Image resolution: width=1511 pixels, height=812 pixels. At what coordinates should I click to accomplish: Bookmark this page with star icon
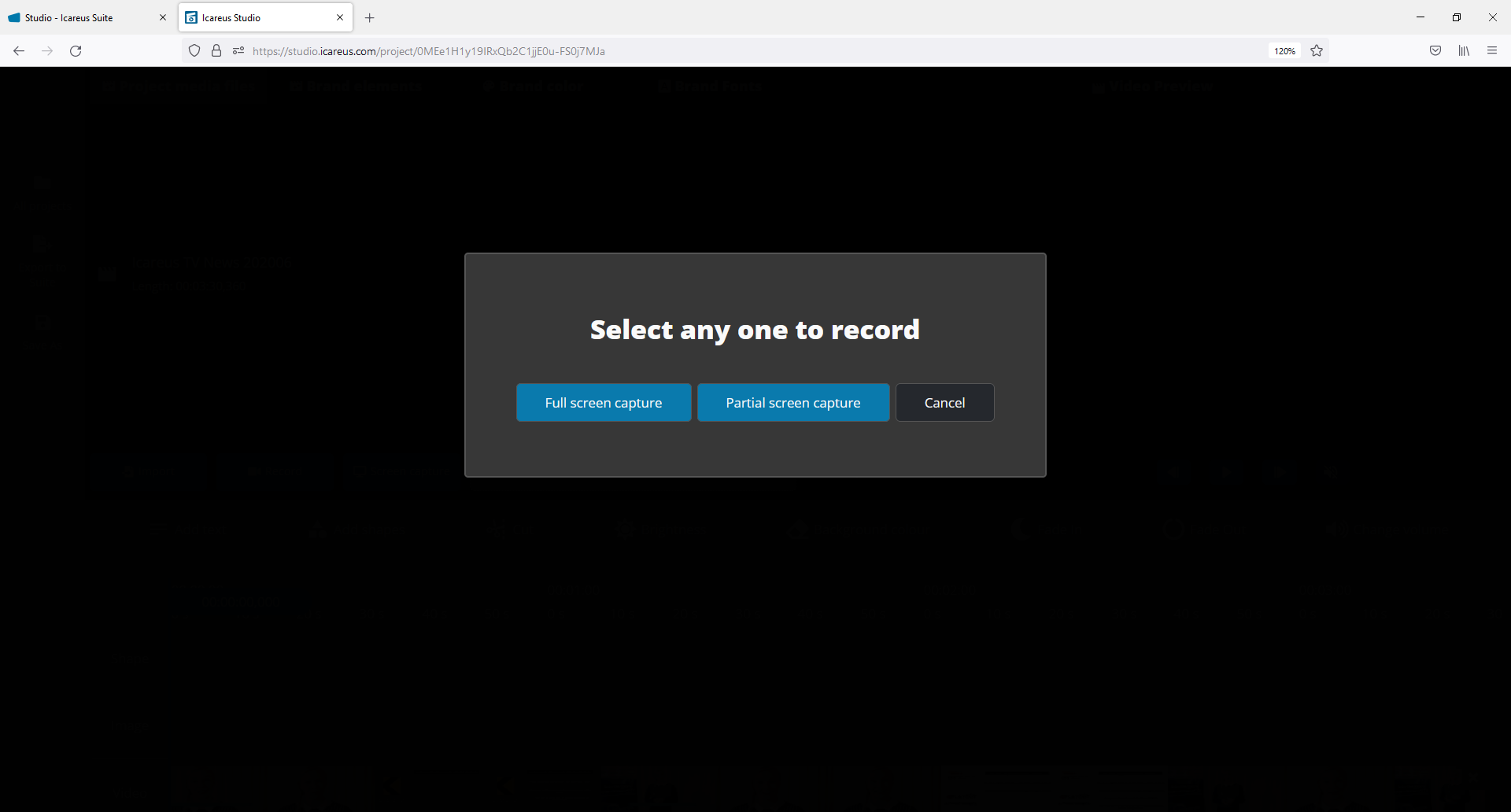(x=1317, y=51)
